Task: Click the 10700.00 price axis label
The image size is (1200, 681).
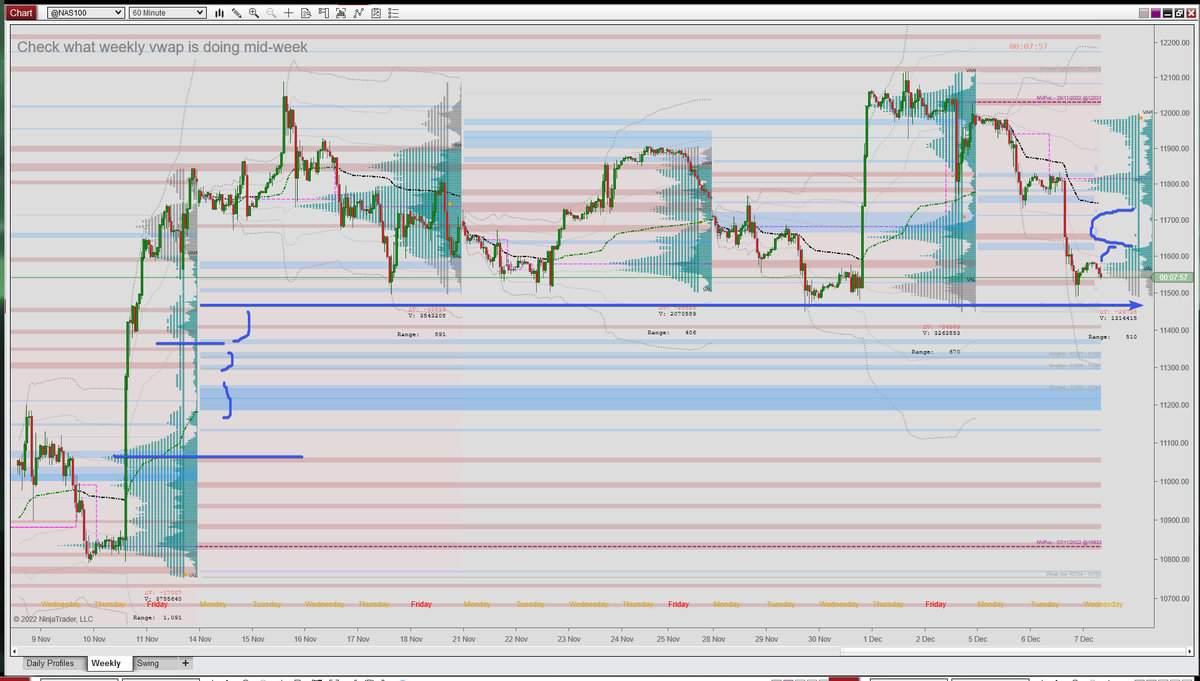Action: click(x=1177, y=598)
